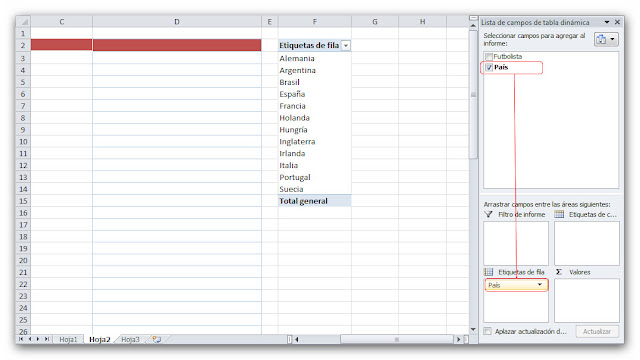
Task: Select the Francia cell
Action: [315, 106]
